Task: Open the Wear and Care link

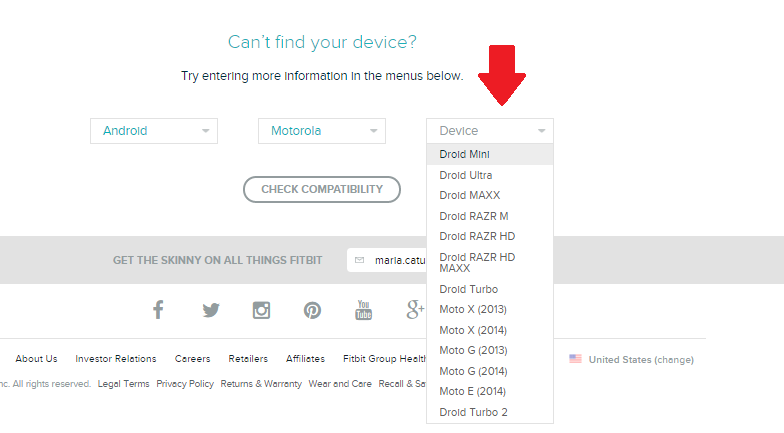Action: tap(340, 384)
